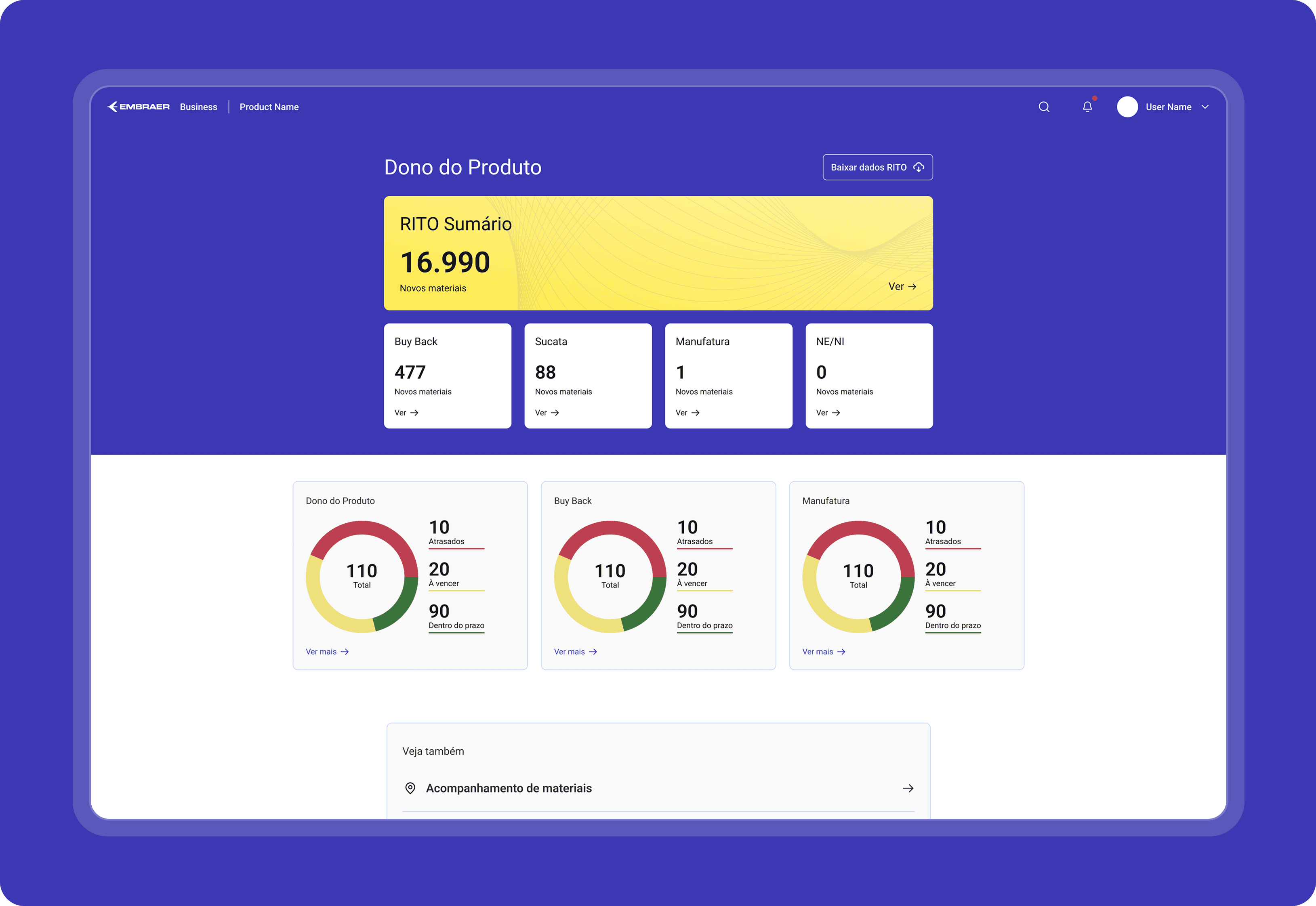The height and width of the screenshot is (906, 1316).
Task: Select the 88 value on Sucata card
Action: 544,372
